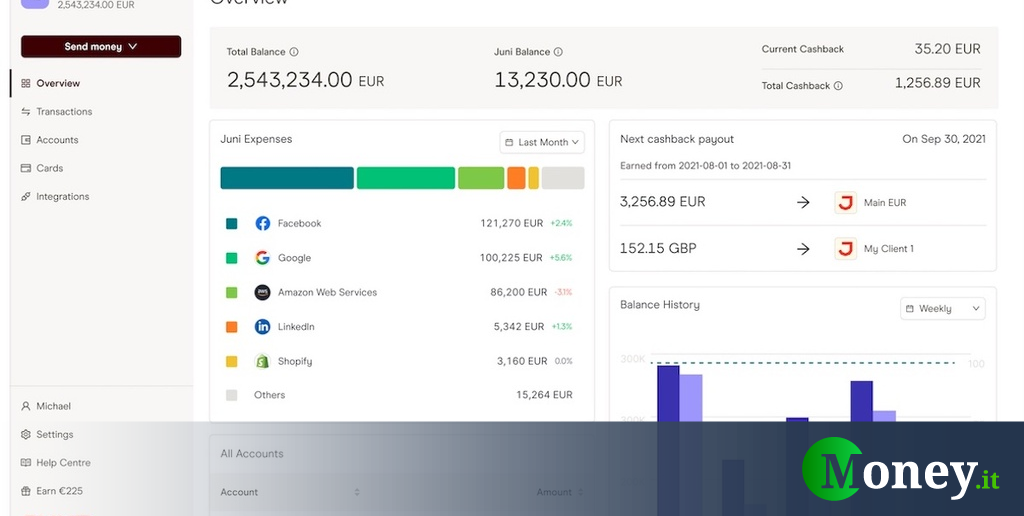Click the My Client 1 account J icon
The width and height of the screenshot is (1024, 516).
[x=846, y=248]
